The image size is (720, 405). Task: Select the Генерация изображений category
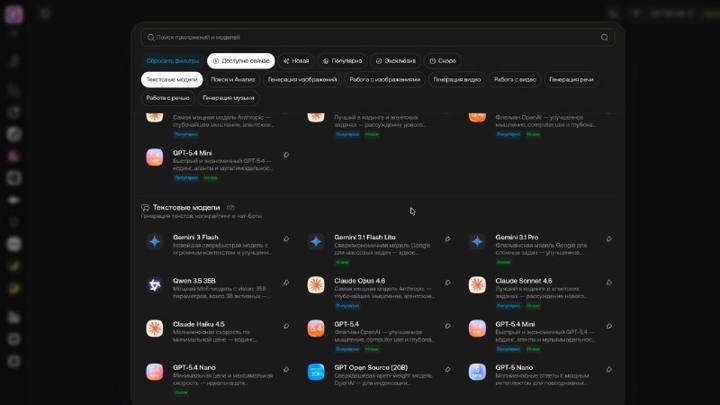coord(302,79)
